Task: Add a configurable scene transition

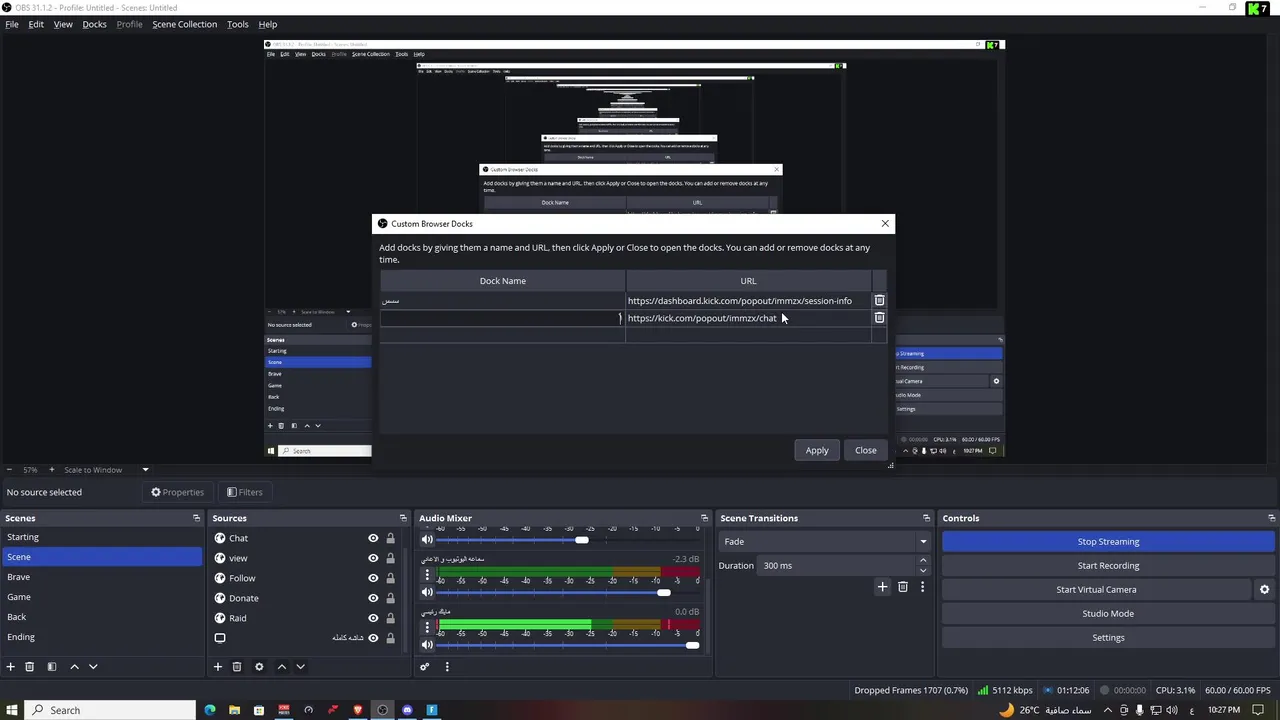Action: click(882, 587)
